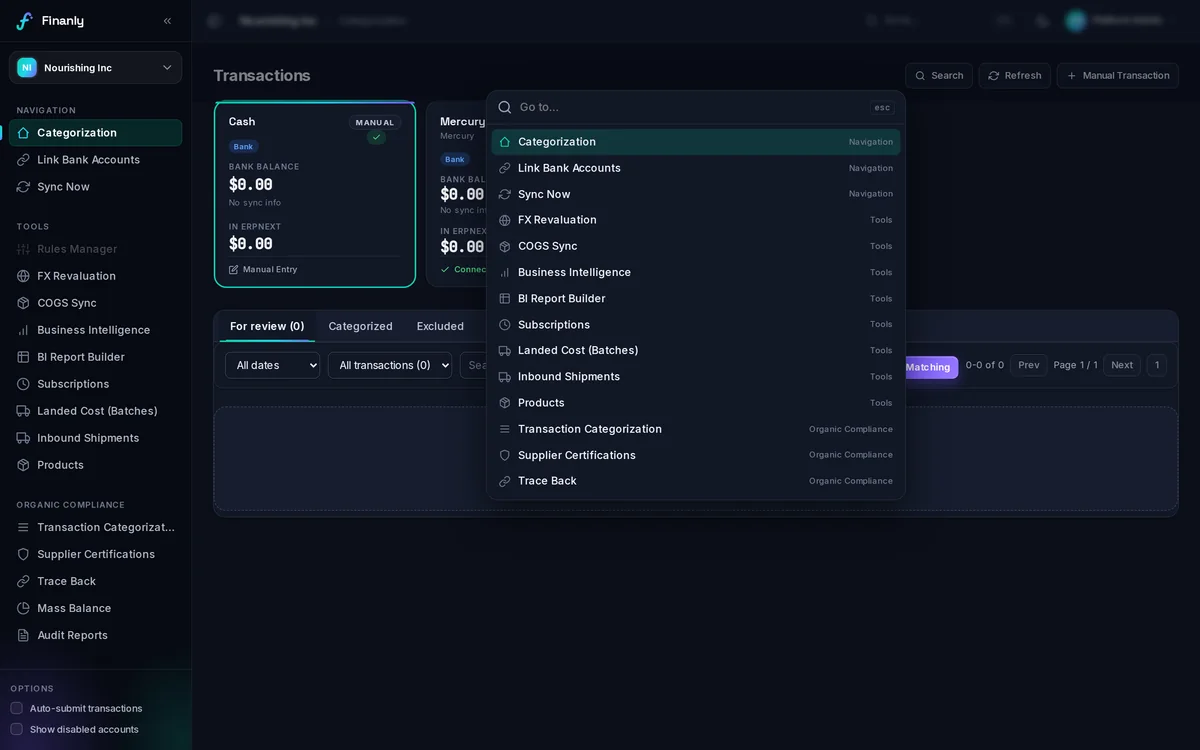Click Transaction Categorization icon in palette
Viewport: 1200px width, 750px height.
505,429
